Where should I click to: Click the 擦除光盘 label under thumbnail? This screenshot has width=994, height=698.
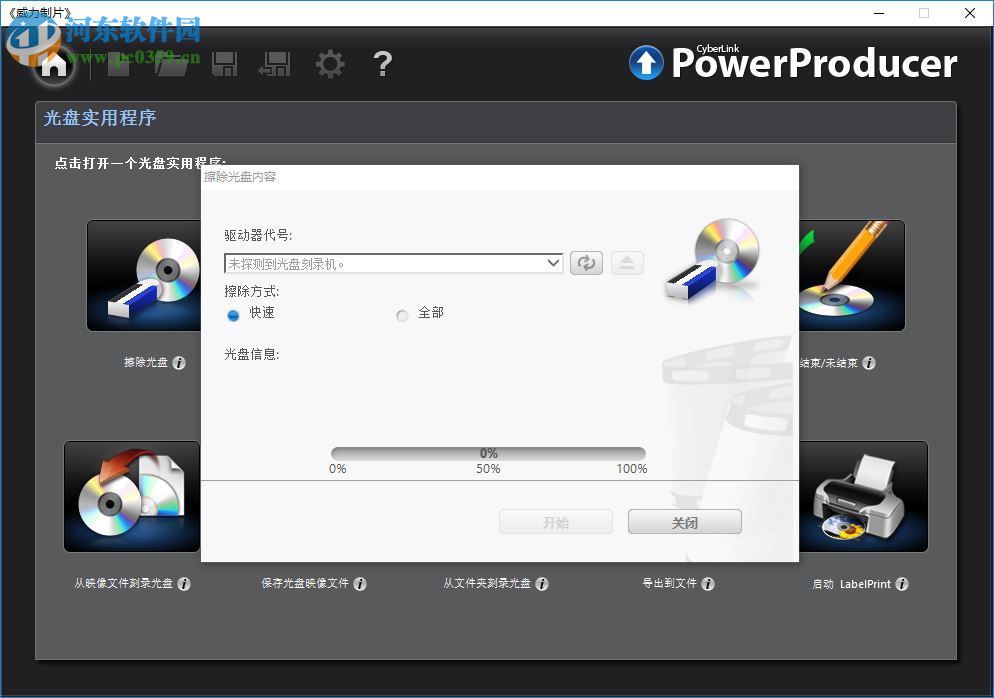tap(146, 362)
